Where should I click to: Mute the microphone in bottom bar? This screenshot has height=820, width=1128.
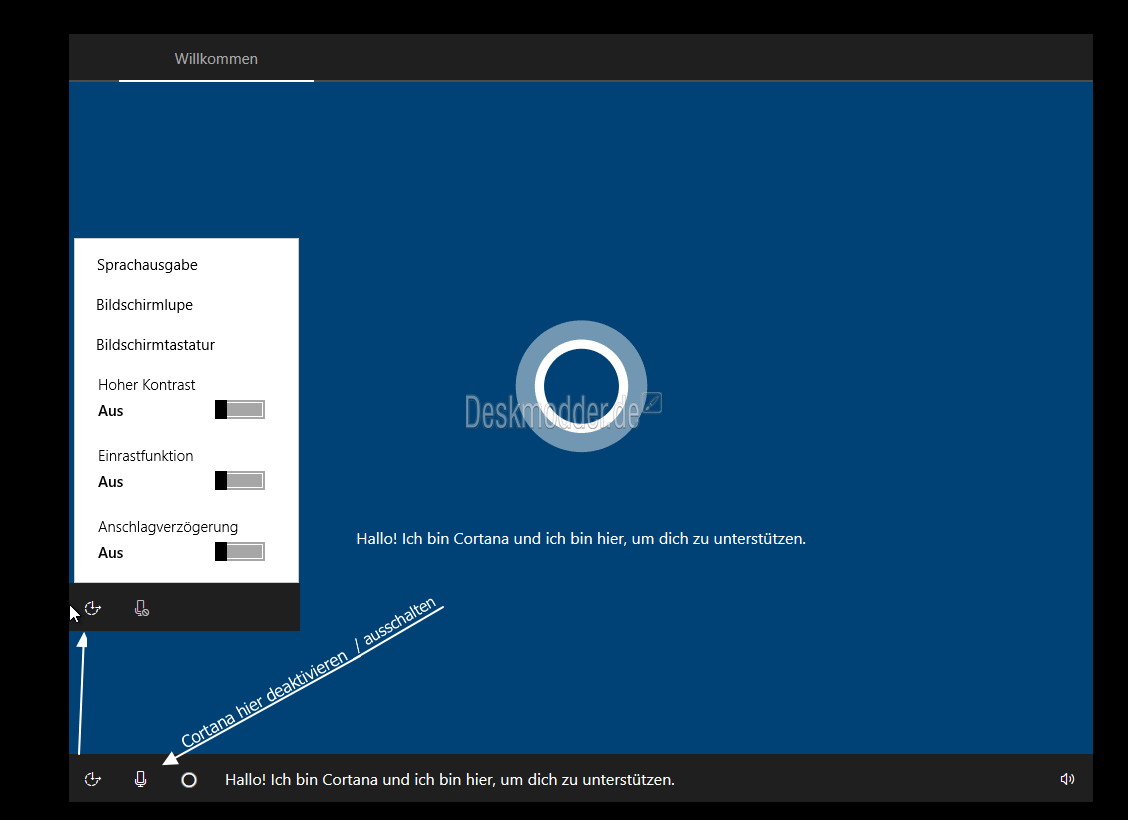click(141, 779)
